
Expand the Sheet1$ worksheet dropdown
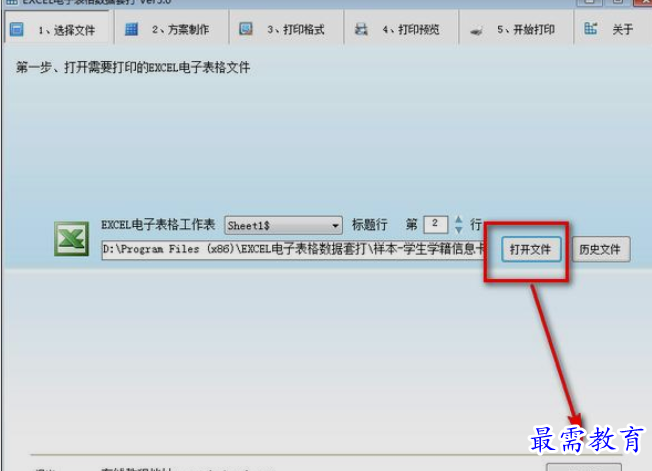[335, 226]
